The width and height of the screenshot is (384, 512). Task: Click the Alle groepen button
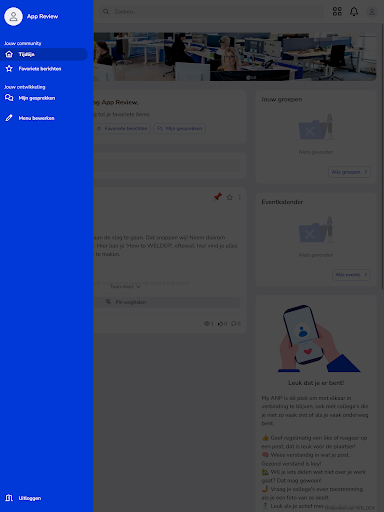pyautogui.click(x=349, y=172)
